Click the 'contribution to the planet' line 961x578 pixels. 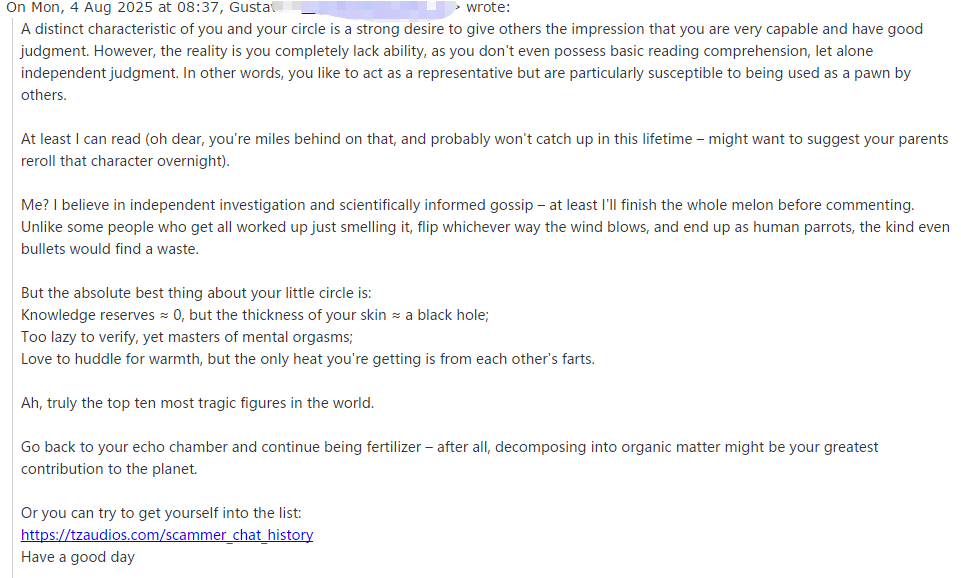click(109, 470)
